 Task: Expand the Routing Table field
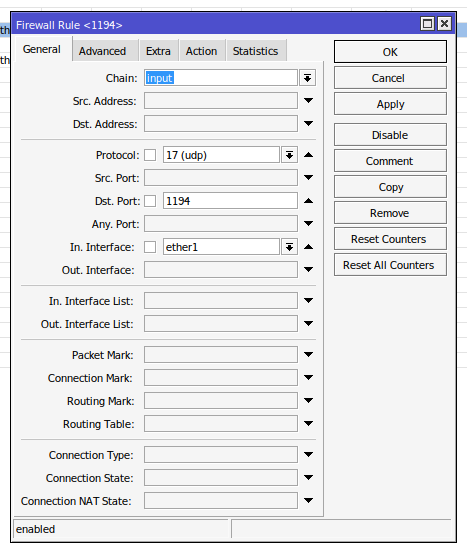tap(309, 423)
